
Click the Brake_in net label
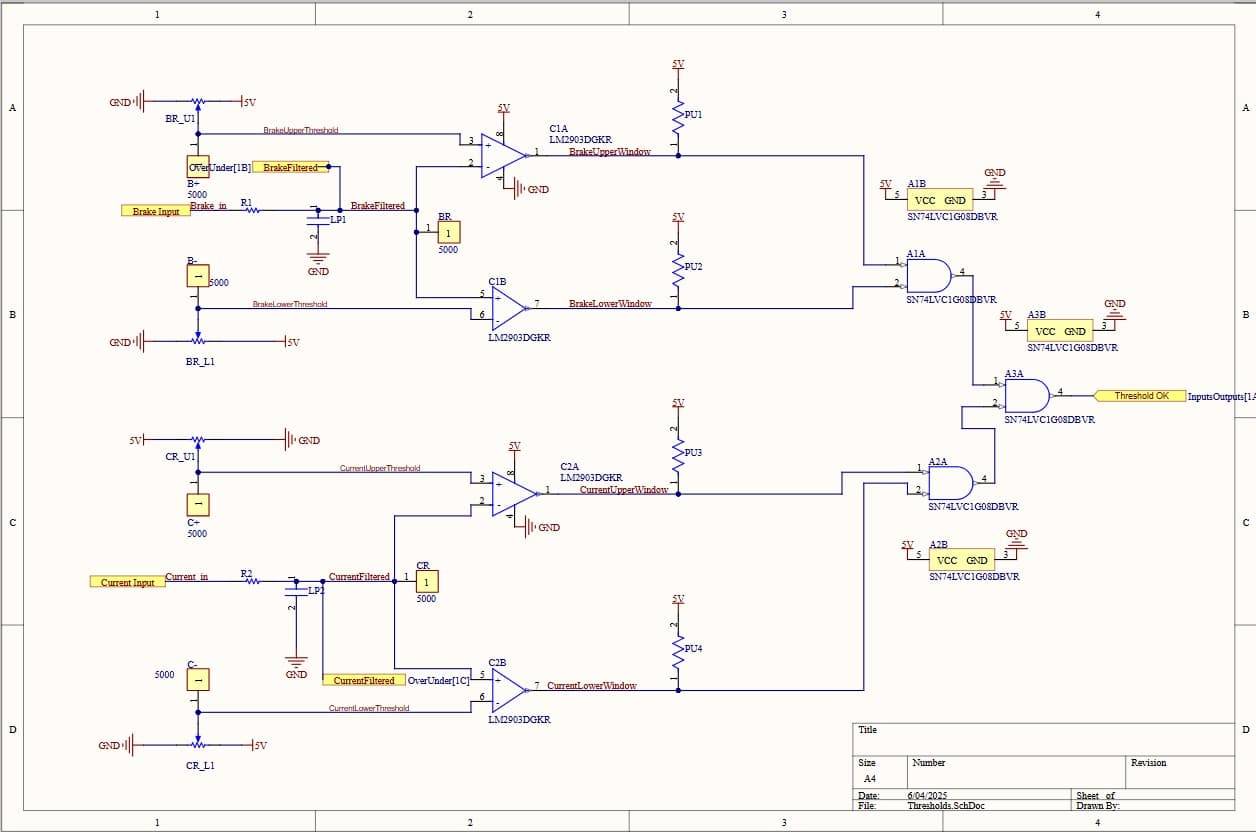[x=208, y=206]
